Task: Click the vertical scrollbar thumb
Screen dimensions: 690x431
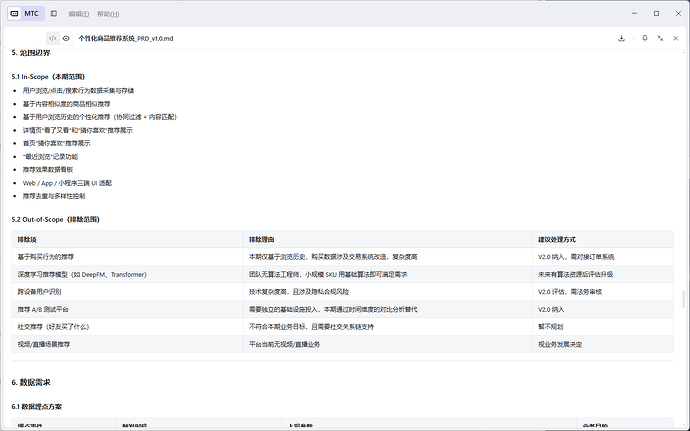Action: (683, 299)
